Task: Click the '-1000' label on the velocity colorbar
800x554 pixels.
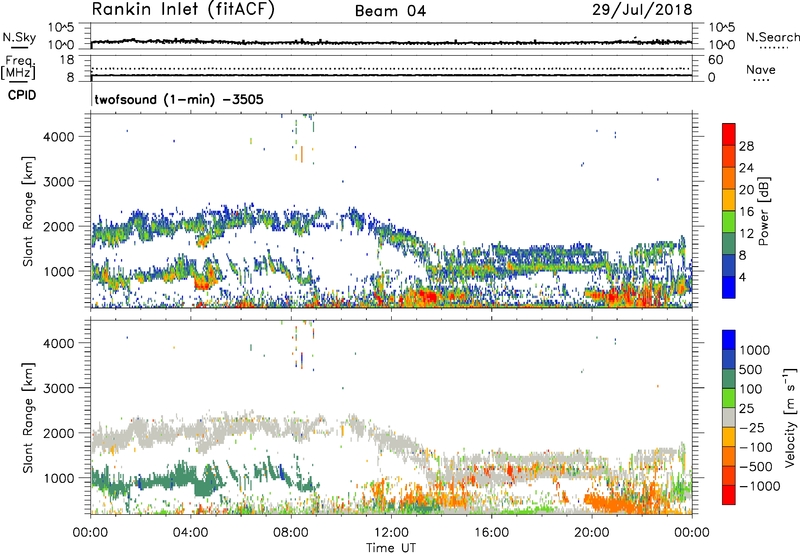Action: pyautogui.click(x=759, y=486)
